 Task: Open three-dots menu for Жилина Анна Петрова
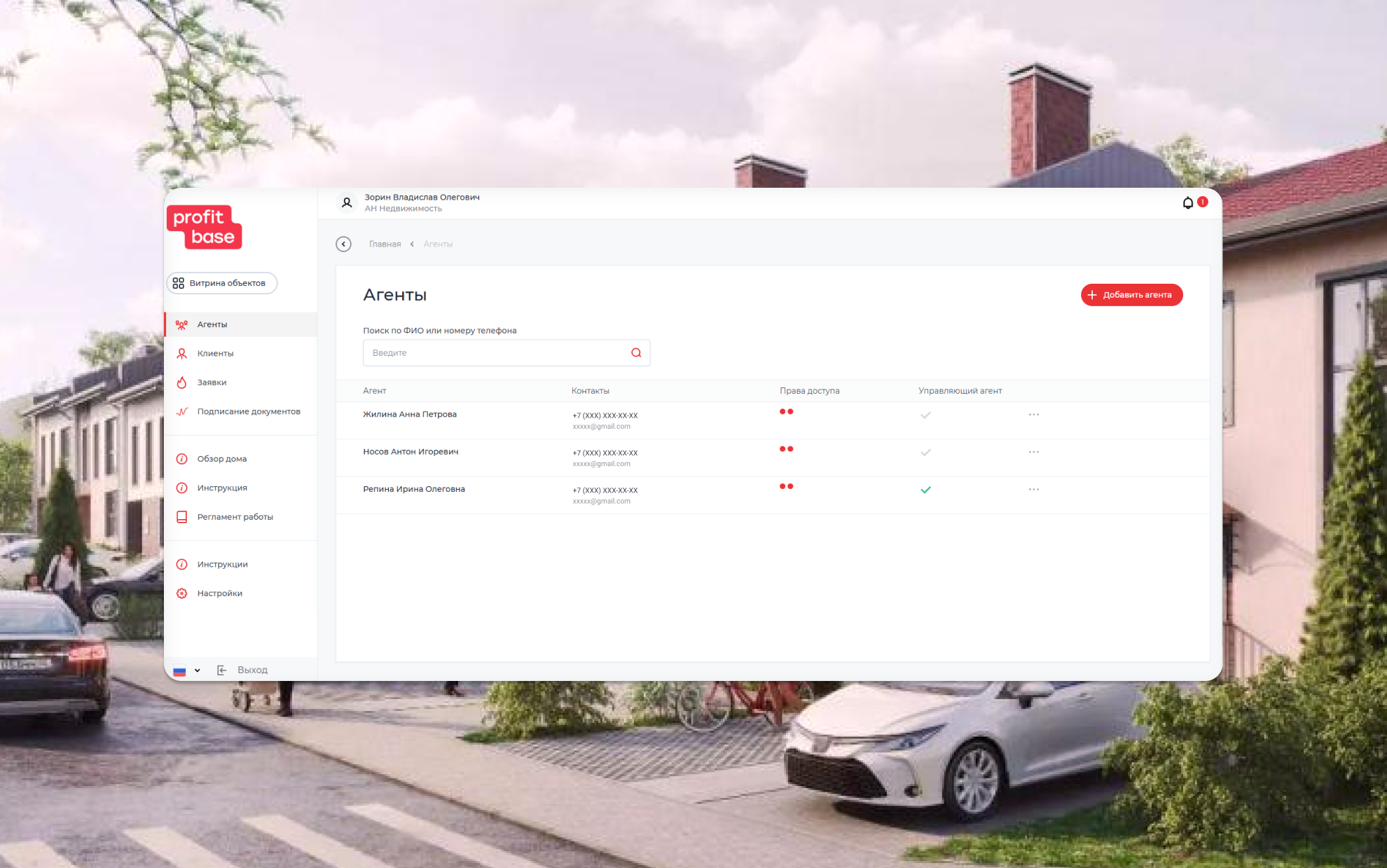[1033, 415]
